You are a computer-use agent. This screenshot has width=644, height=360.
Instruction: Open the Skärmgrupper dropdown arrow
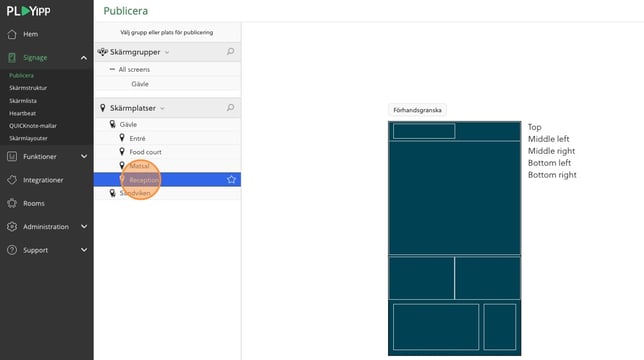(167, 53)
